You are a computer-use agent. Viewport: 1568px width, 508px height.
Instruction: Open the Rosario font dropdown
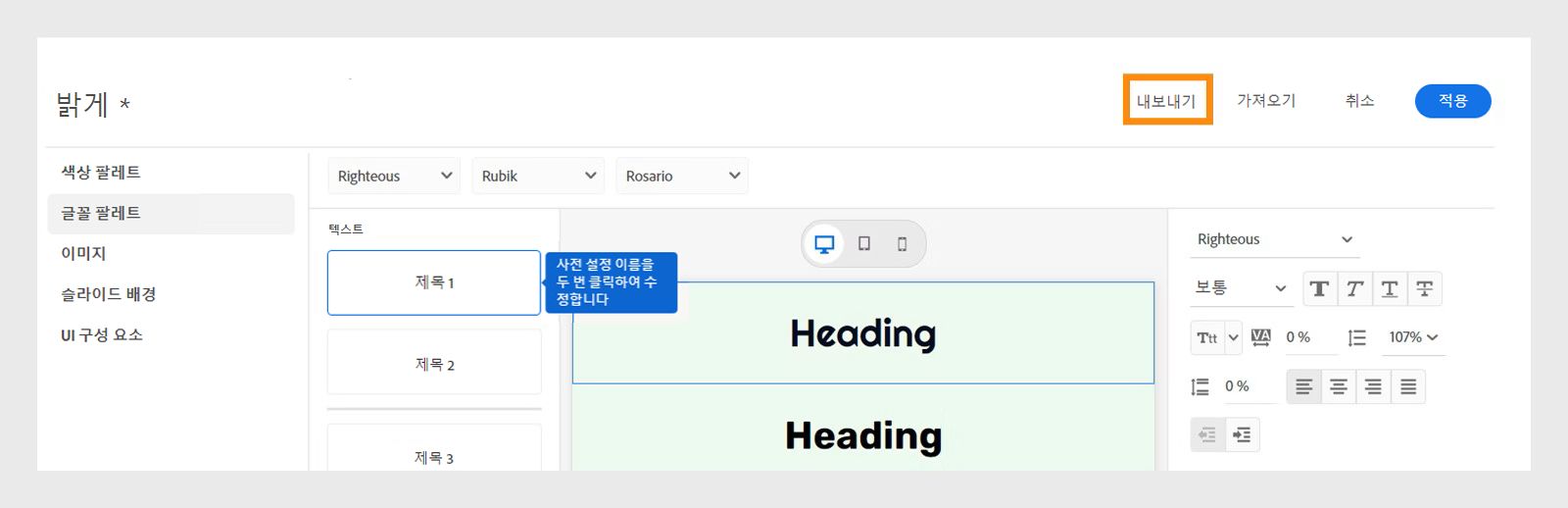(682, 176)
